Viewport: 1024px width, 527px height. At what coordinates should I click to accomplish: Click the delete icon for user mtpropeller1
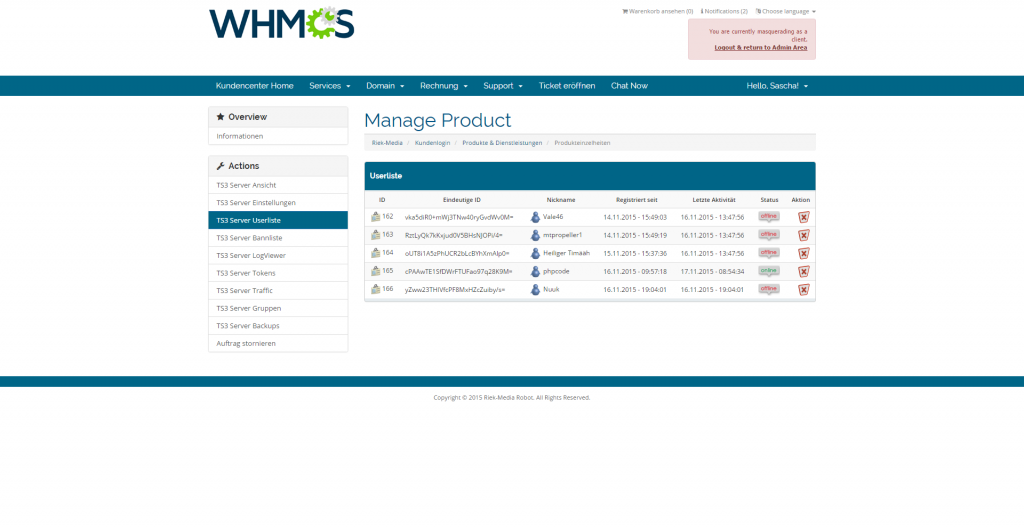pyautogui.click(x=803, y=235)
